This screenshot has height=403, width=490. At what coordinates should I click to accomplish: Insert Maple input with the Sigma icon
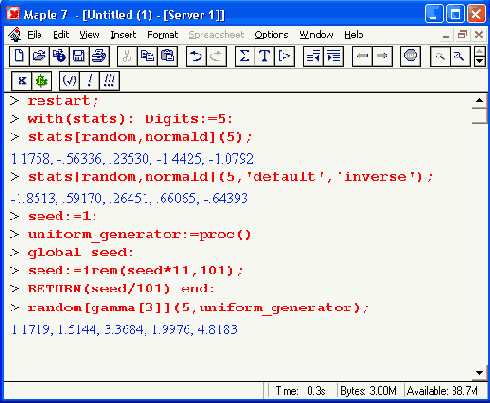coord(245,56)
